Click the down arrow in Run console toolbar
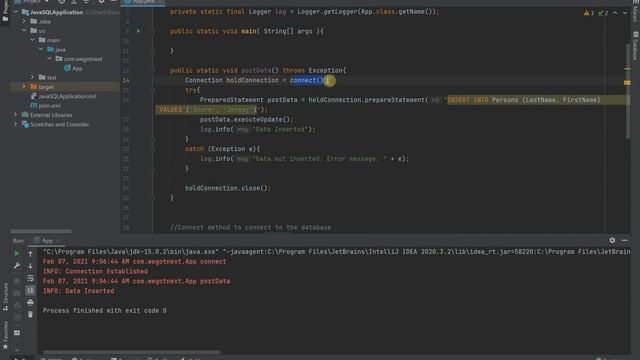The image size is (640, 360). click(x=30, y=266)
